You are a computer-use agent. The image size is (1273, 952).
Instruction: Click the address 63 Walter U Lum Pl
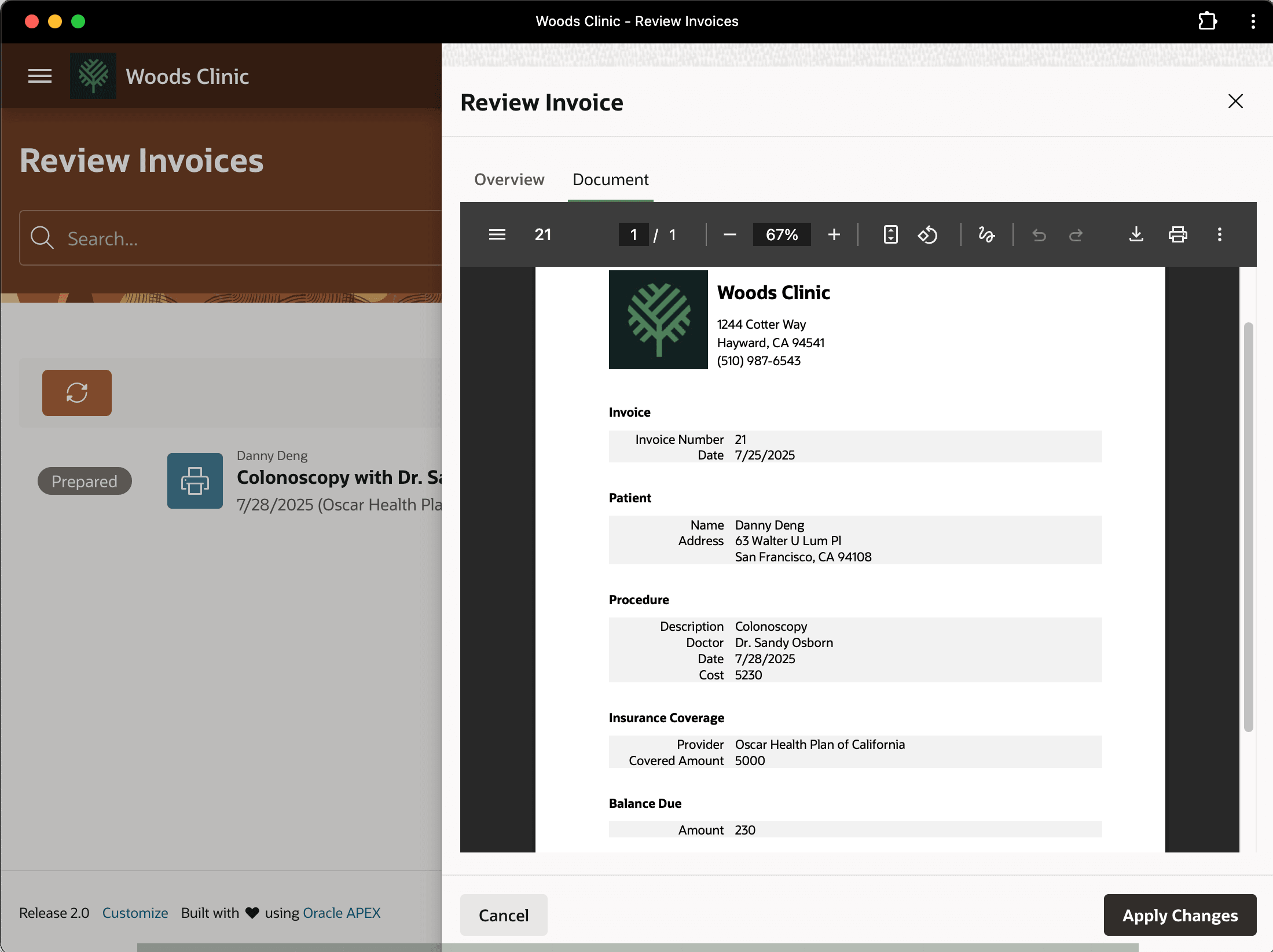tap(788, 541)
